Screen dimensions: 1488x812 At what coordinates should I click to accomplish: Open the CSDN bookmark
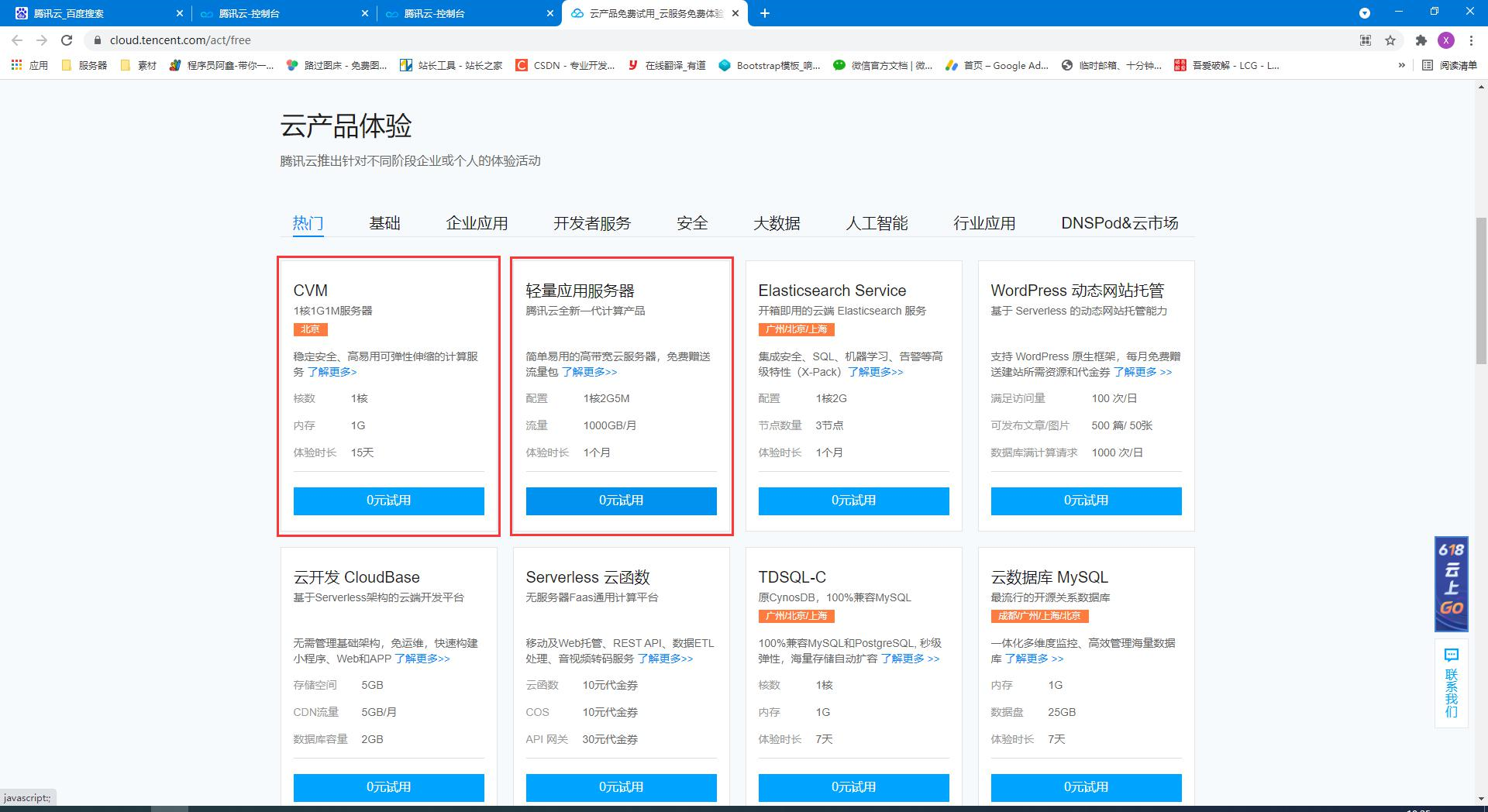(x=566, y=66)
